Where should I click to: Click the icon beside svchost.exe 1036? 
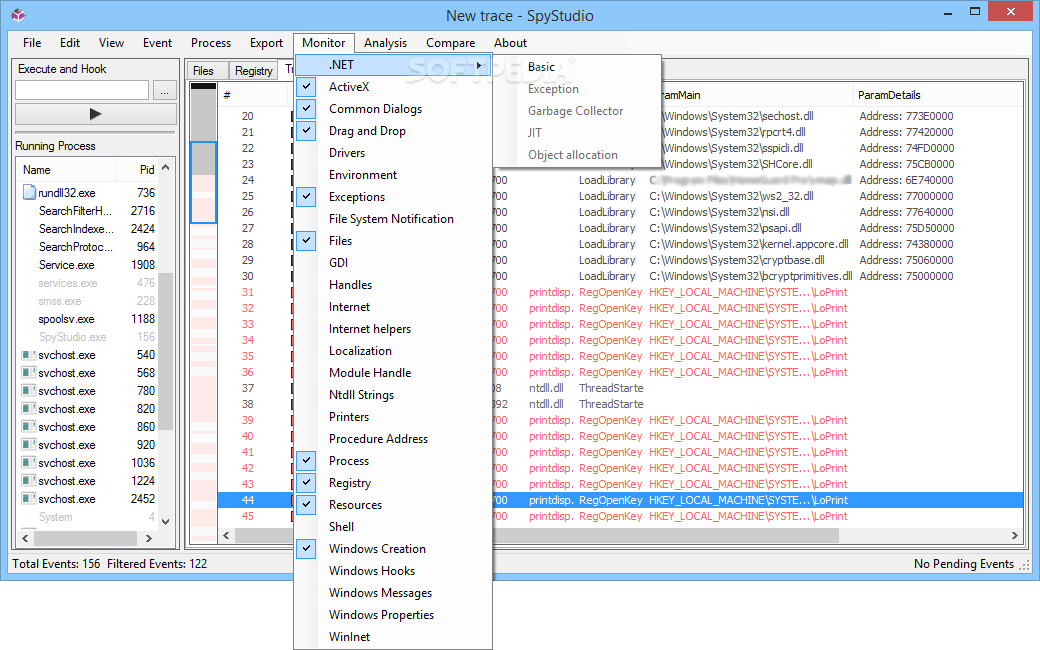29,462
